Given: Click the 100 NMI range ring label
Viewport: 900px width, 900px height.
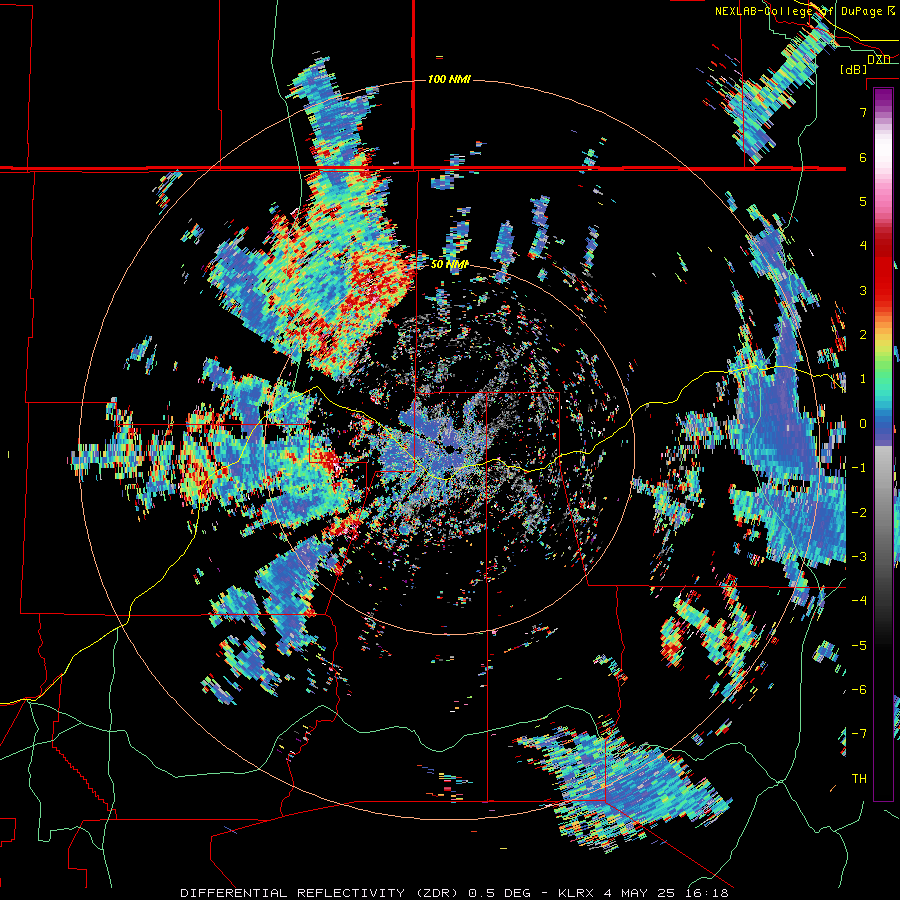Looking at the screenshot, I should (449, 79).
